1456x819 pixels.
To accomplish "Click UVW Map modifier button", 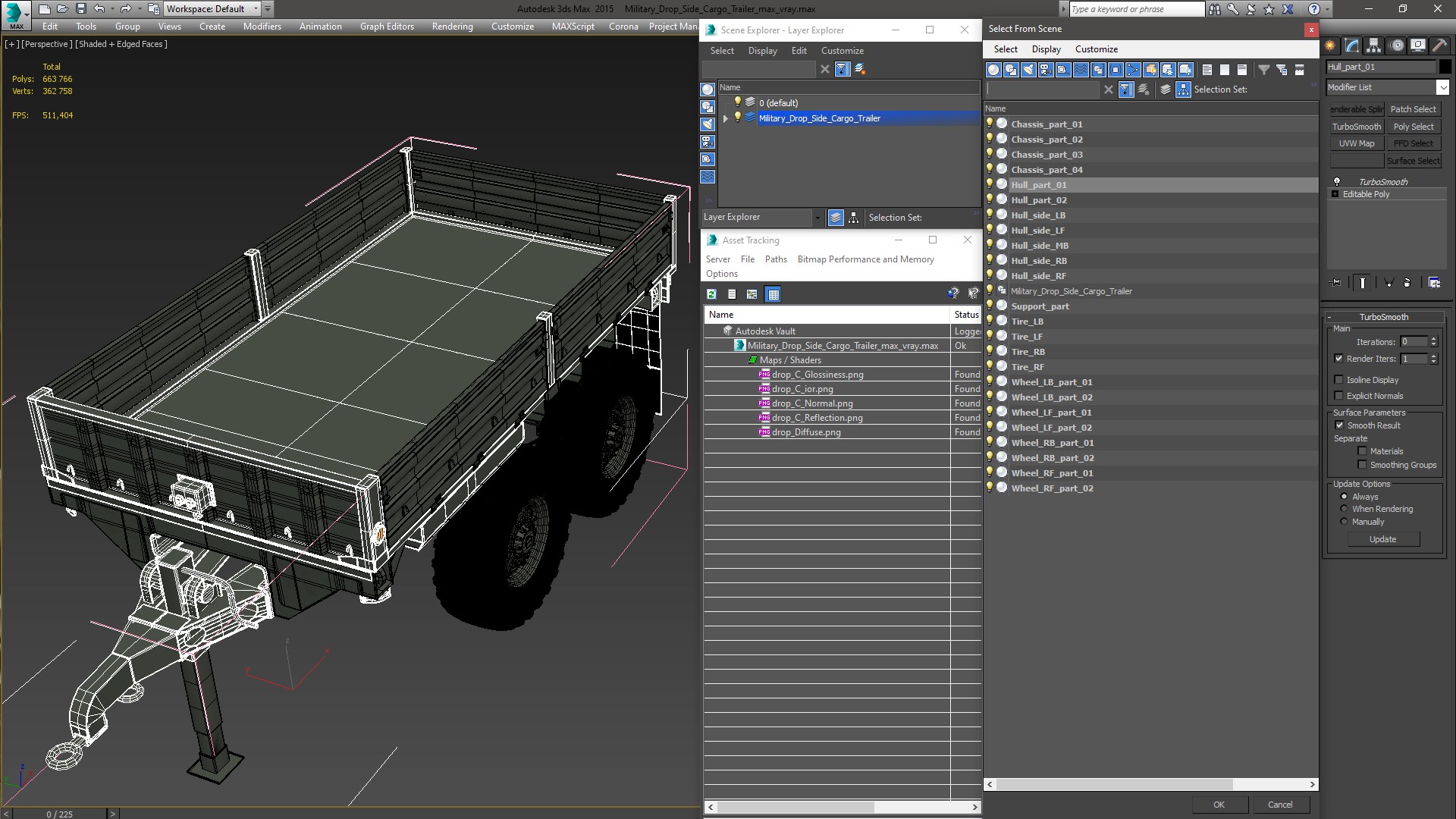I will tap(1357, 143).
